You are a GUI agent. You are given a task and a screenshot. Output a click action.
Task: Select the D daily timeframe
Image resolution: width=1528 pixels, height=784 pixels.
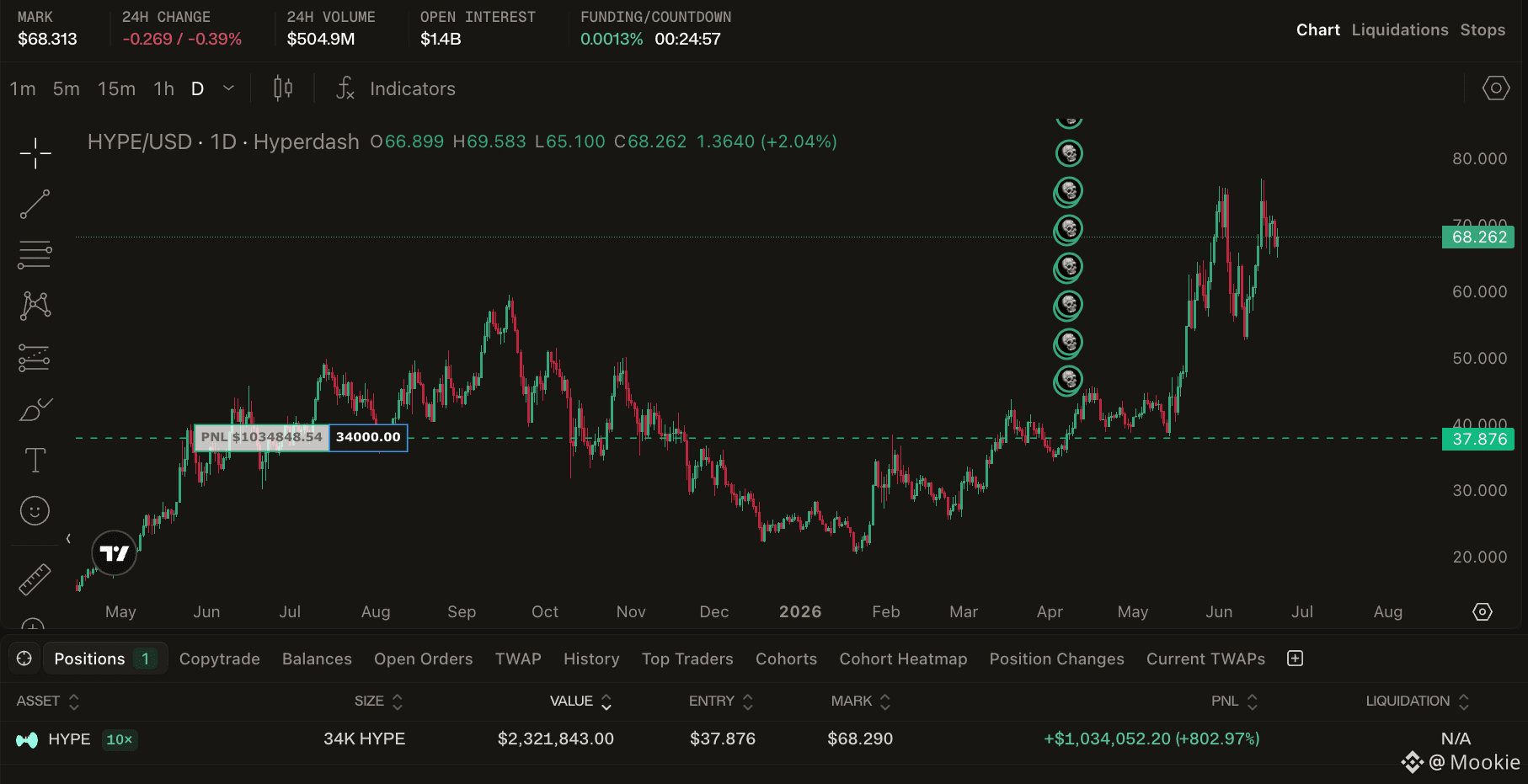[x=197, y=88]
